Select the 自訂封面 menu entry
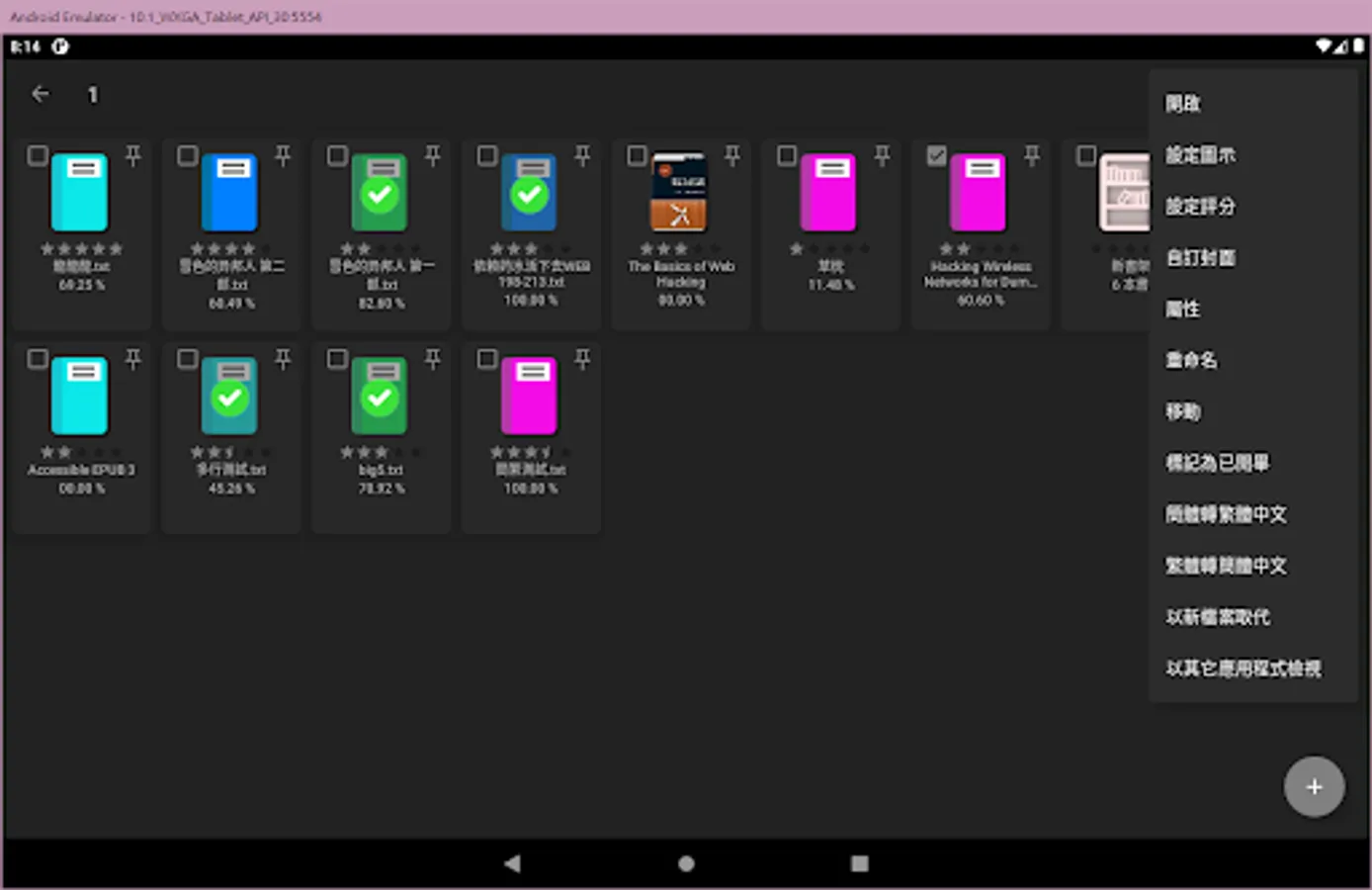Screen dimensions: 1372x890 point(1252,258)
